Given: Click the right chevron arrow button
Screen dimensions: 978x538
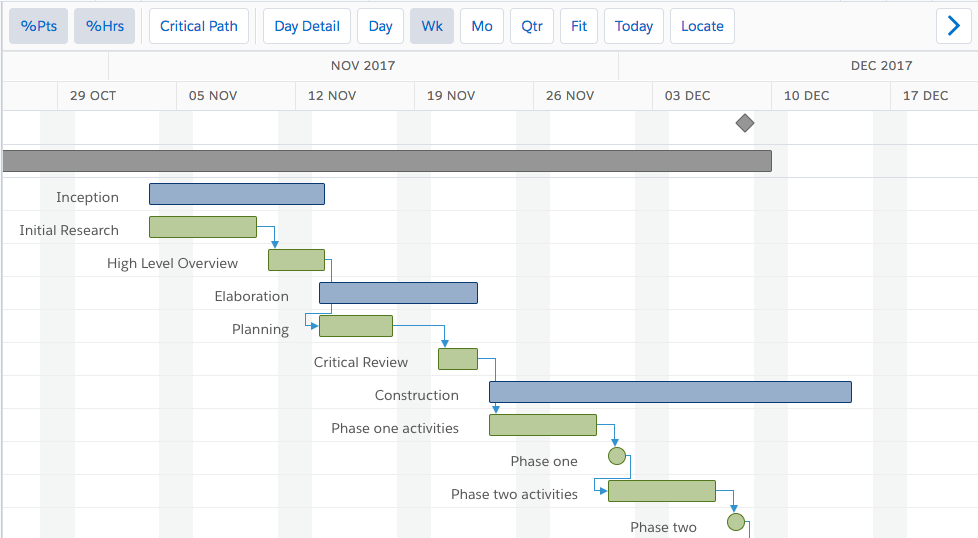Looking at the screenshot, I should pos(953,26).
